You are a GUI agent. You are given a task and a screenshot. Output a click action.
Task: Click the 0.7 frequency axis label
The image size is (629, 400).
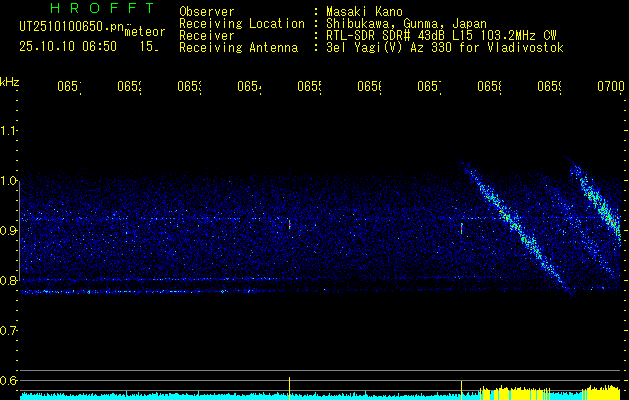point(8,331)
